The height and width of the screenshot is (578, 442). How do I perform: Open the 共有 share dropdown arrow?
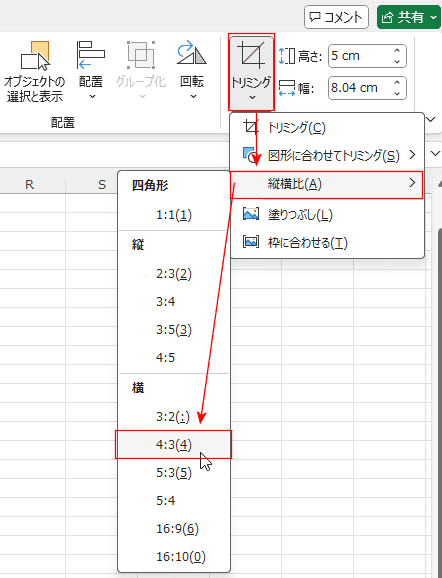click(433, 17)
